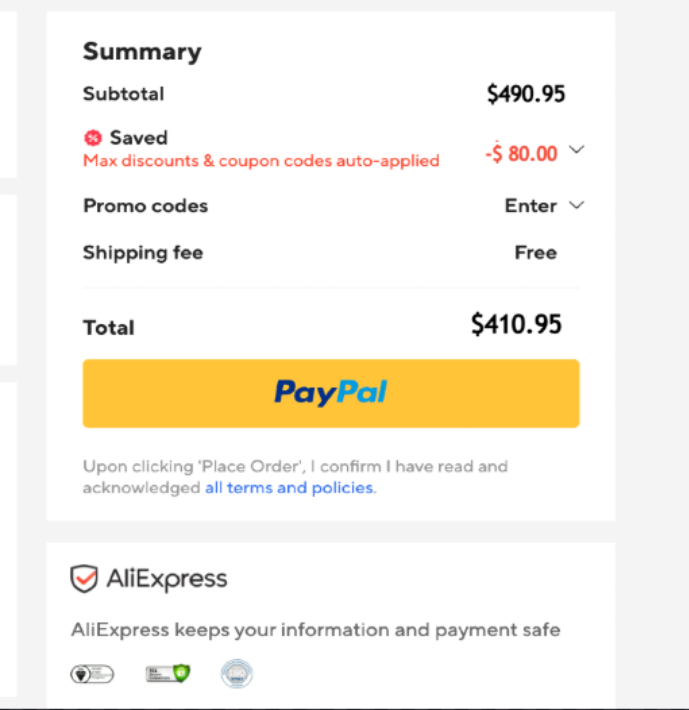Image resolution: width=689 pixels, height=710 pixels.
Task: Click the Free shipping fee value
Action: [535, 253]
